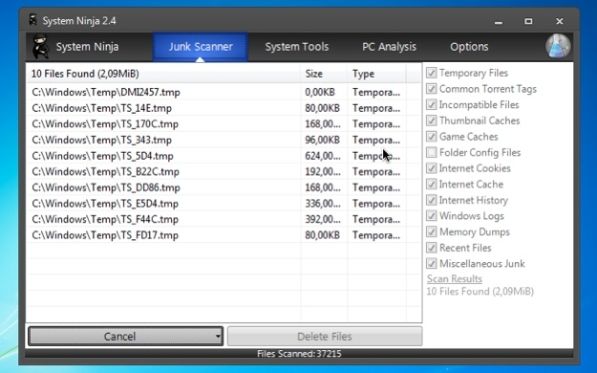Click the System Ninja title bar icon
Screen dimensions: 597x373
33,20
